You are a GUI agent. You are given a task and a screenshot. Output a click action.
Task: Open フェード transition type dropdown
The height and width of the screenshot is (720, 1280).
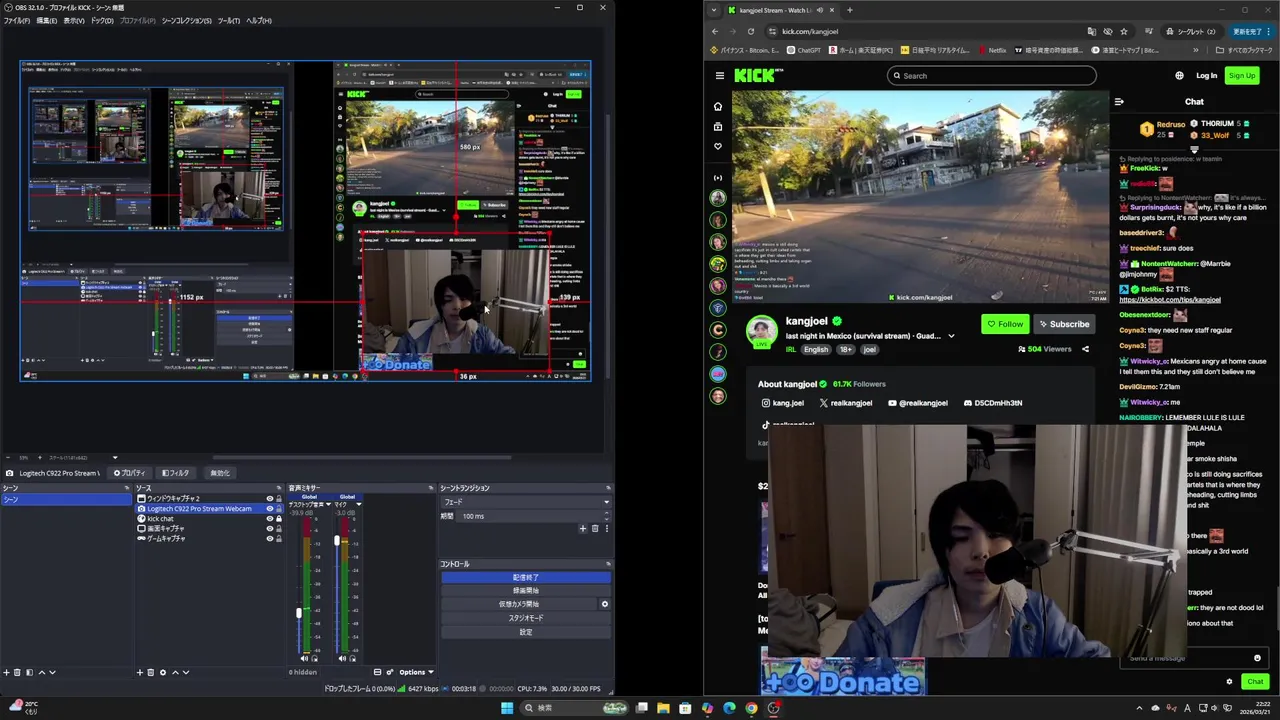[525, 502]
